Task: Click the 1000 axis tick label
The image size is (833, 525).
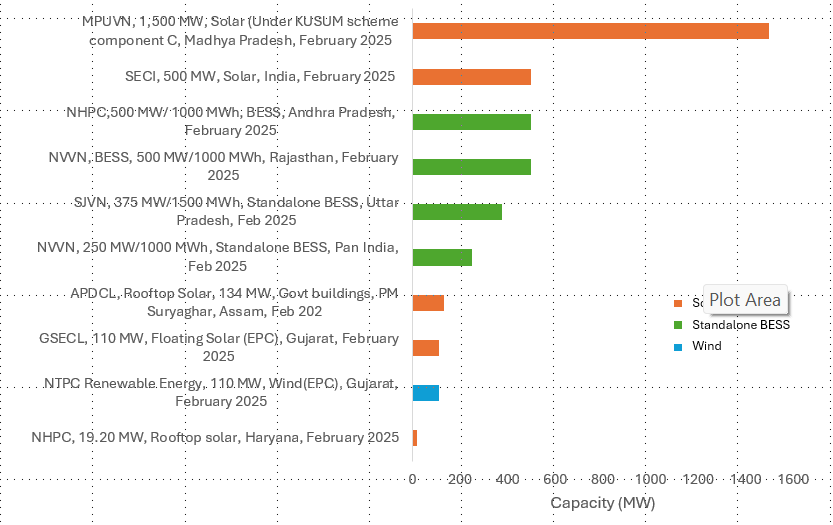Action: (651, 479)
